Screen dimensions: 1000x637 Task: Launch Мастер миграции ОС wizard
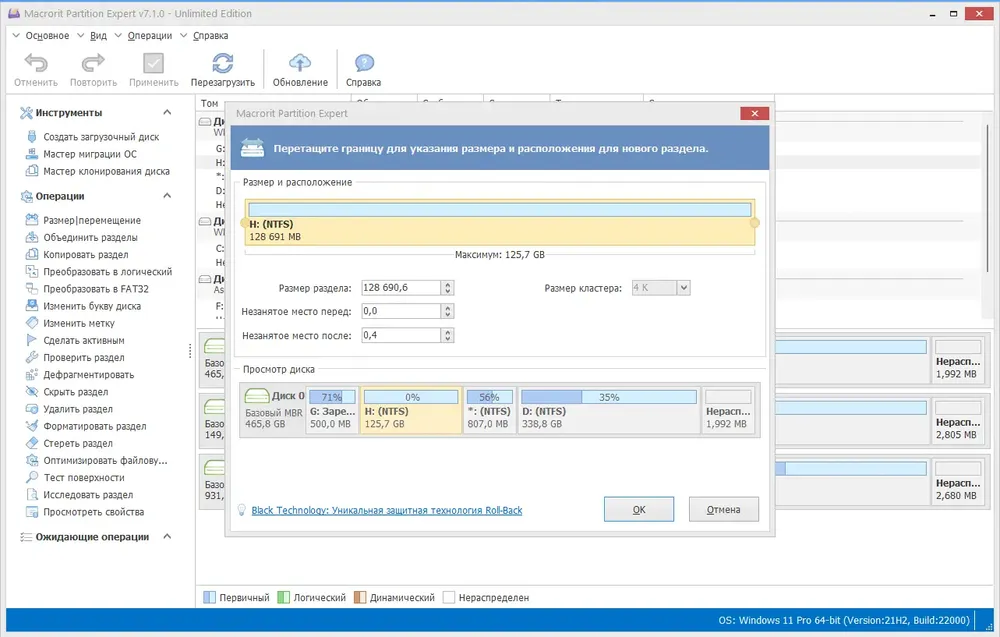90,154
